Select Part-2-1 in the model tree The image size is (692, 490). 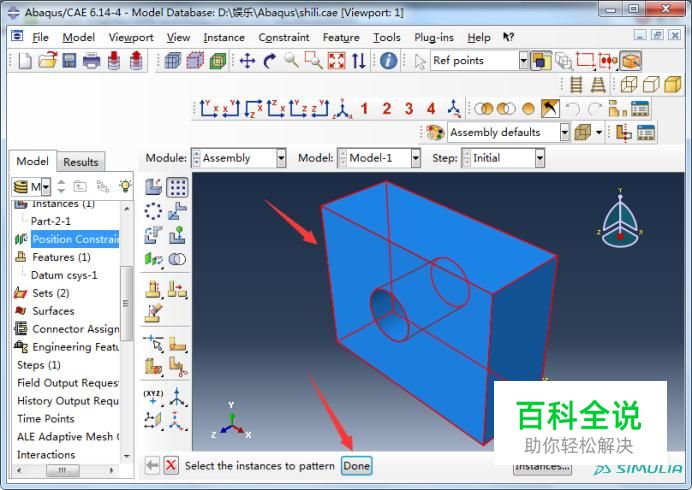pos(51,221)
